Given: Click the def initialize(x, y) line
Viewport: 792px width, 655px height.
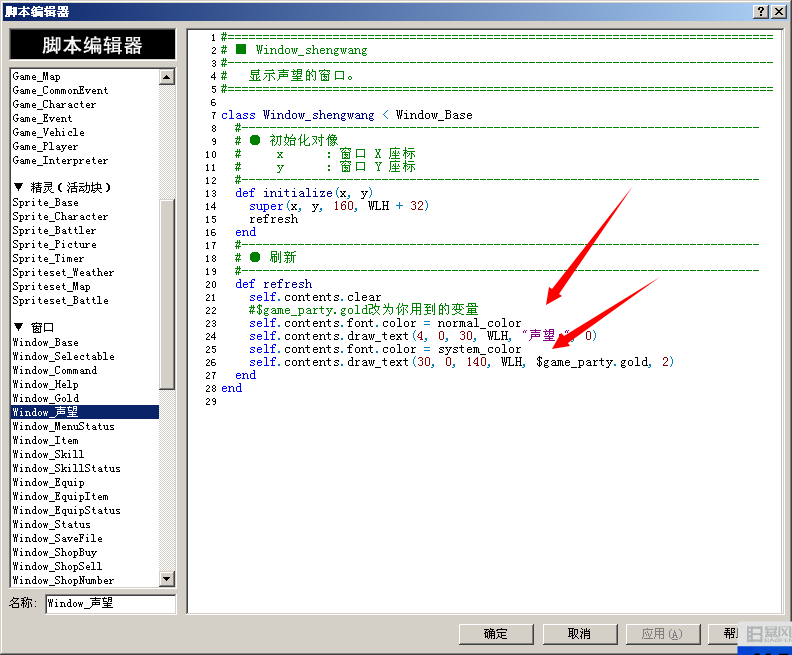Looking at the screenshot, I should [304, 193].
